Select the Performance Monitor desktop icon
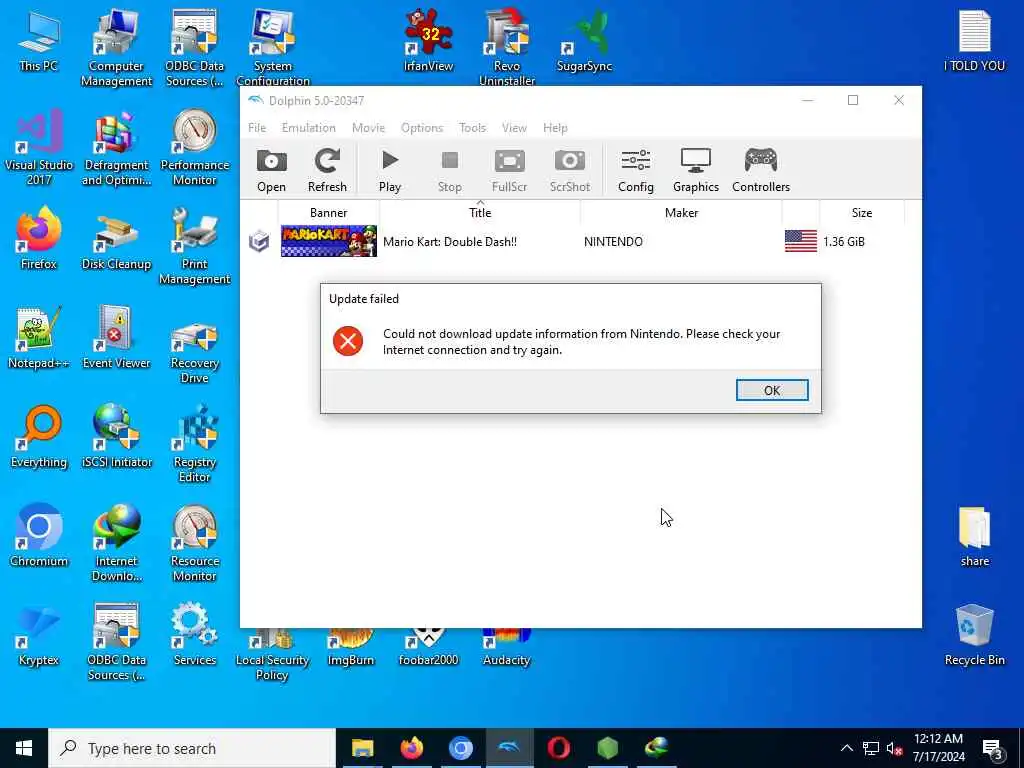Viewport: 1024px width, 768px height. pos(195,148)
